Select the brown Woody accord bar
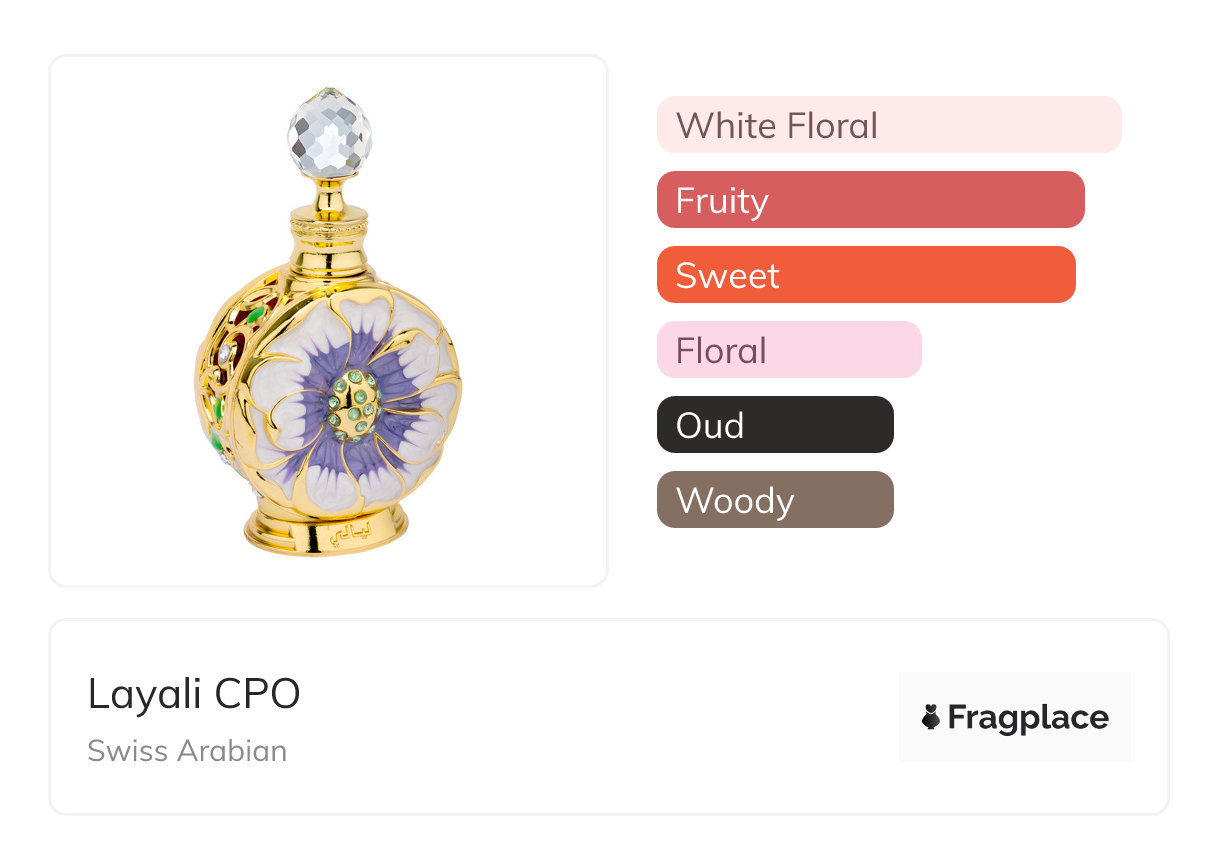Screen dimensions: 1218x864 [x=774, y=500]
